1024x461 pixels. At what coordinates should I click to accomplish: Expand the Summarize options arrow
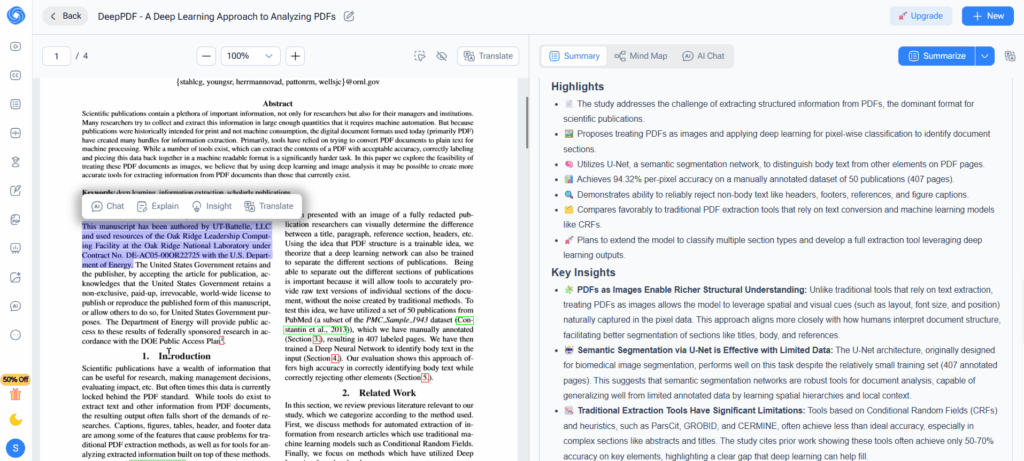tap(985, 56)
